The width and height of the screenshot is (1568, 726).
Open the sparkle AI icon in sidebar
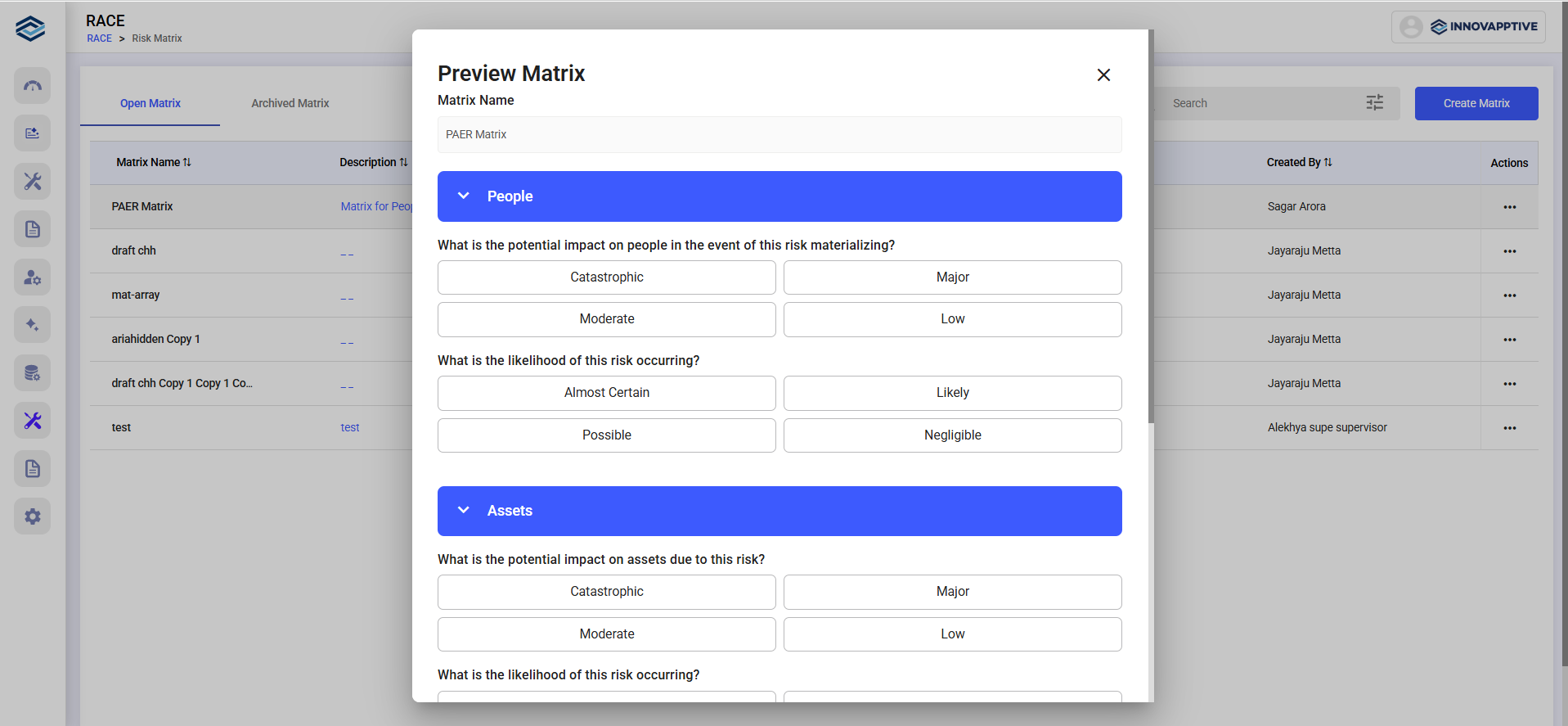(33, 325)
